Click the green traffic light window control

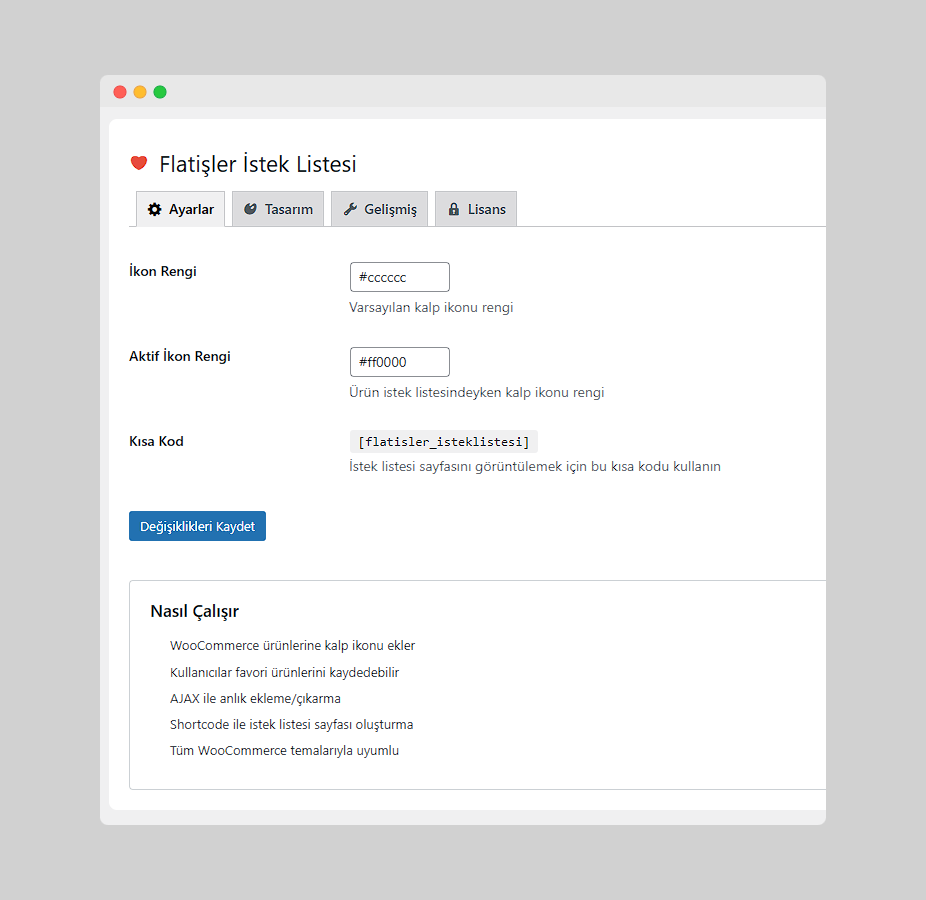(x=160, y=91)
